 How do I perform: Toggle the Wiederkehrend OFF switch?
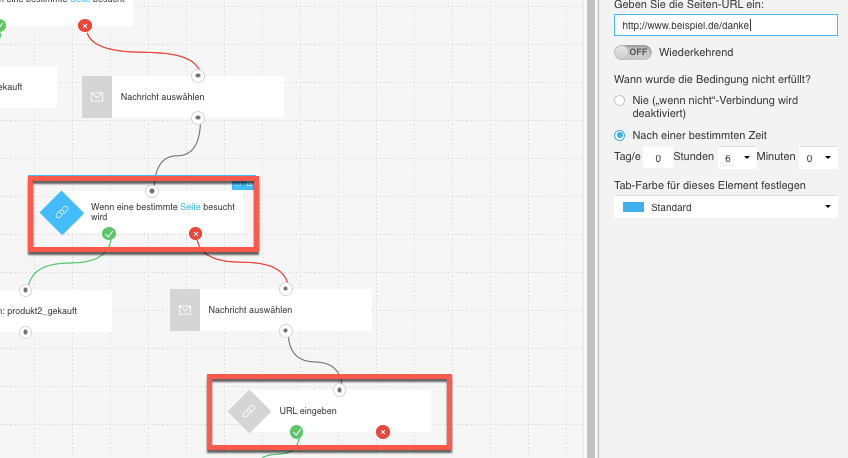(x=633, y=52)
